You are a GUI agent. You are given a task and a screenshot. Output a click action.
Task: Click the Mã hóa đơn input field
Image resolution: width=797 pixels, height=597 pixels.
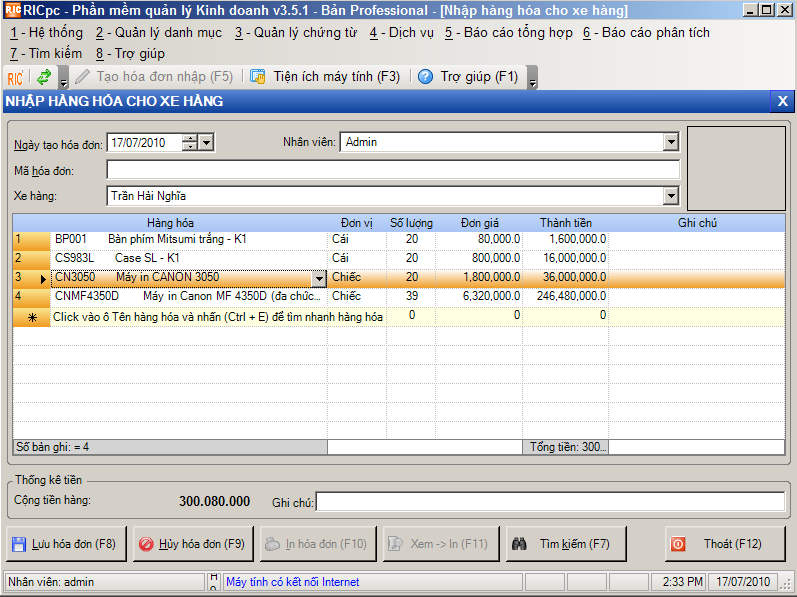click(393, 170)
